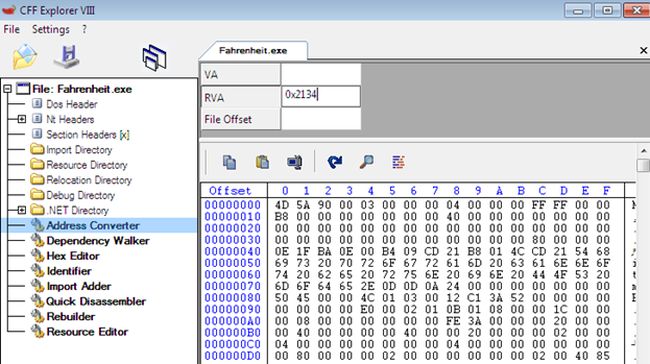Expand the .NET Directory tree node

point(22,210)
